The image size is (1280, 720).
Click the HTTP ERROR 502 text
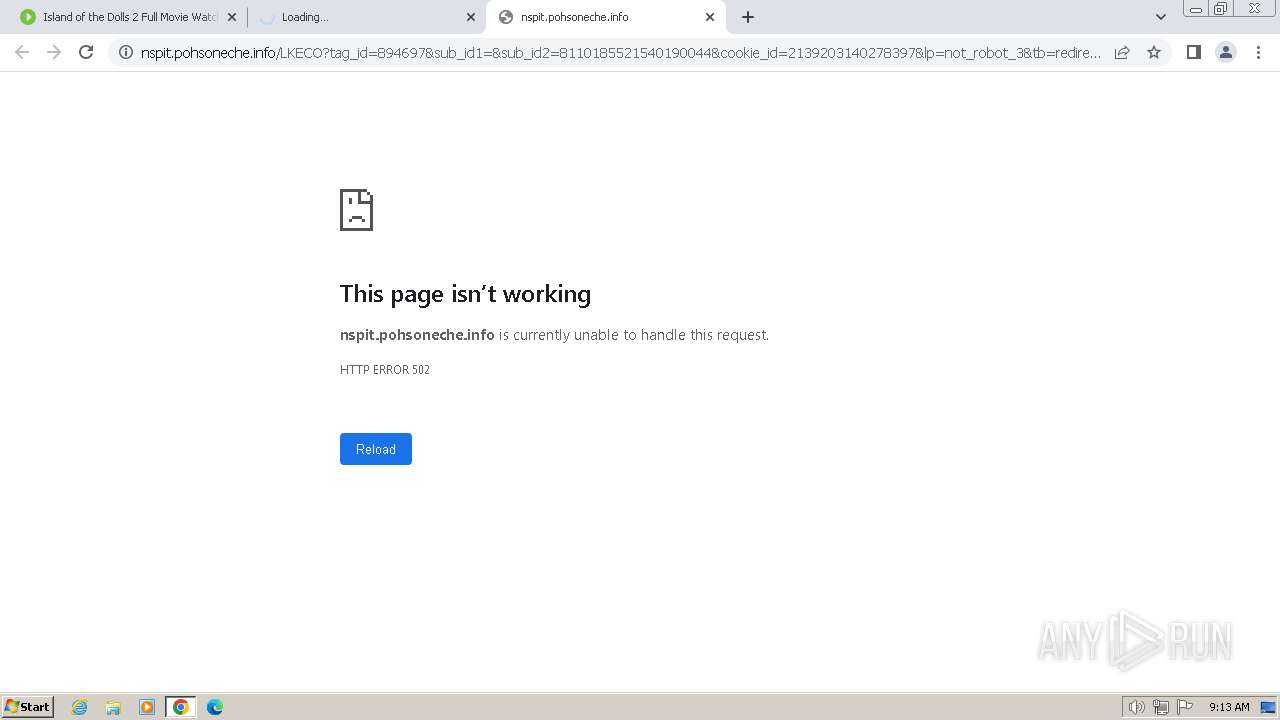tap(385, 369)
